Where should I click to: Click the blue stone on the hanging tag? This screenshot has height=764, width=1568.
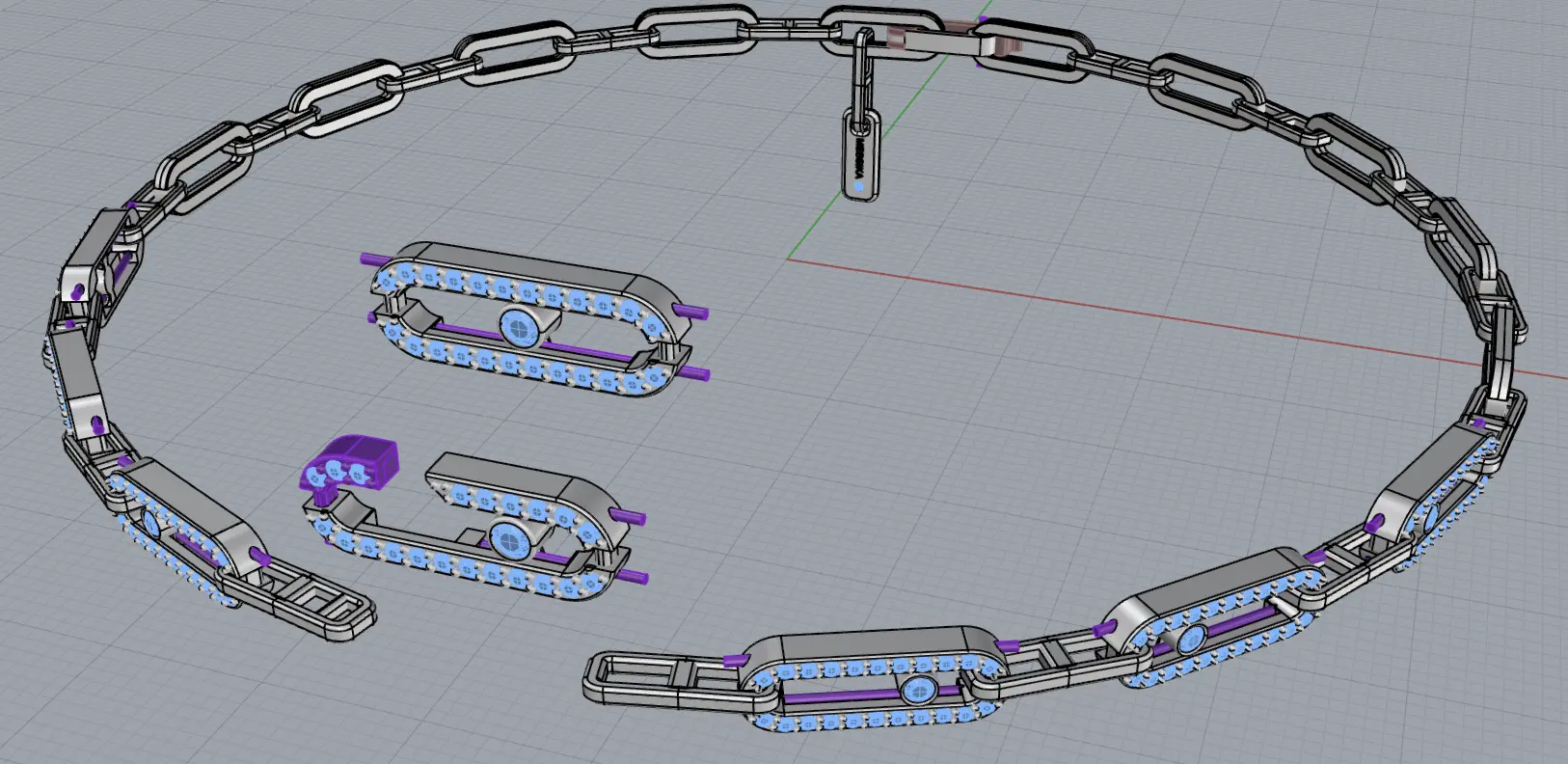pos(858,185)
